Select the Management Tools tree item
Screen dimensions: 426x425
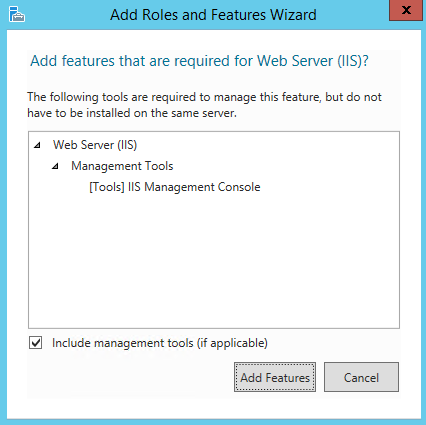click(x=122, y=166)
